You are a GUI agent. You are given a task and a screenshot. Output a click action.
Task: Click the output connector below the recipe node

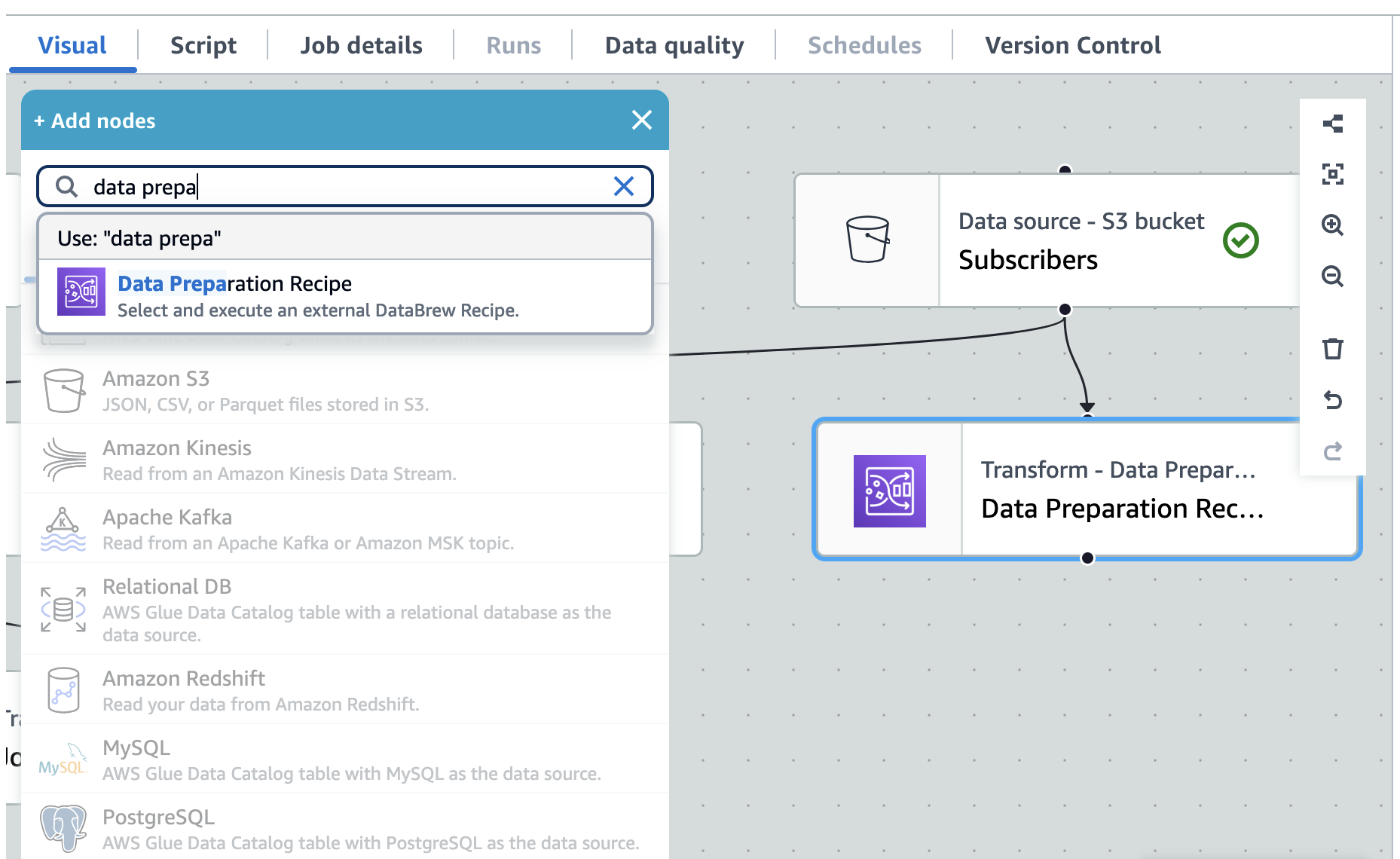tap(1087, 558)
